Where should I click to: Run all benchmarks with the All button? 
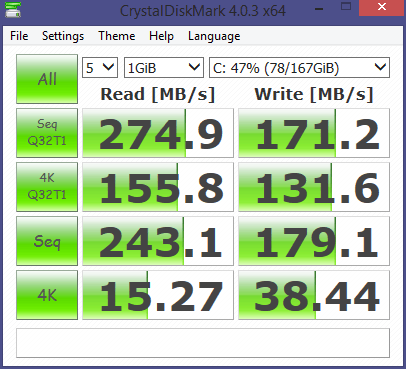pyautogui.click(x=47, y=79)
